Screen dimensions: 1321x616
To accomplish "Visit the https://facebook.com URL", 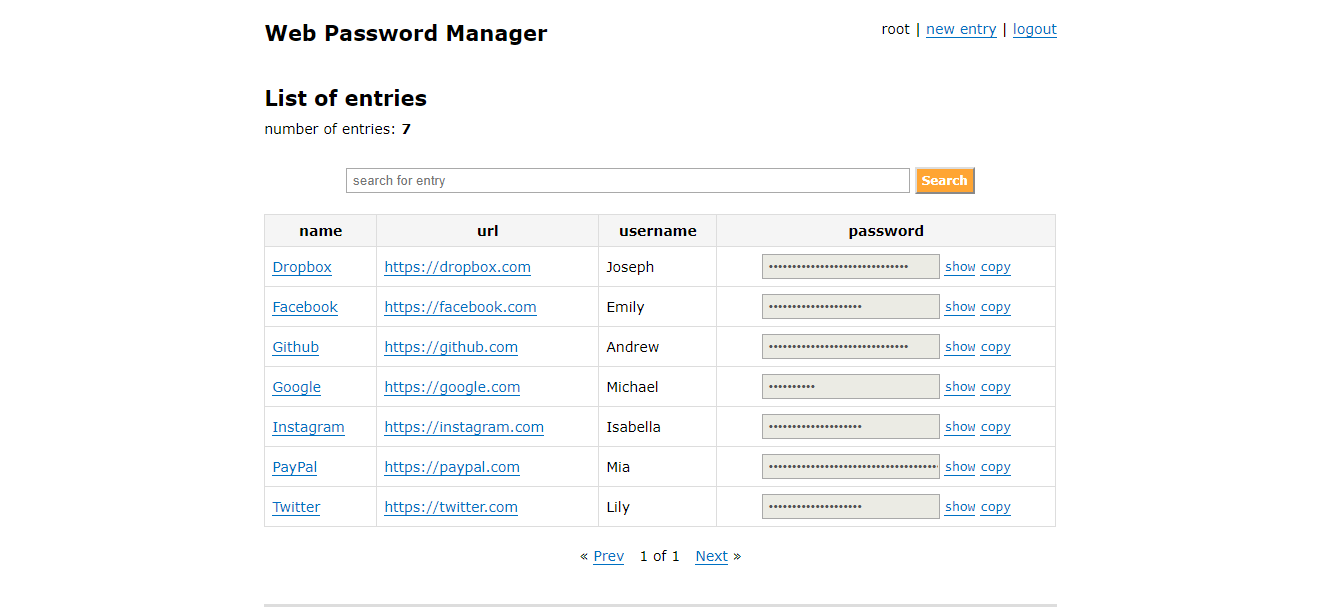I will pos(460,307).
